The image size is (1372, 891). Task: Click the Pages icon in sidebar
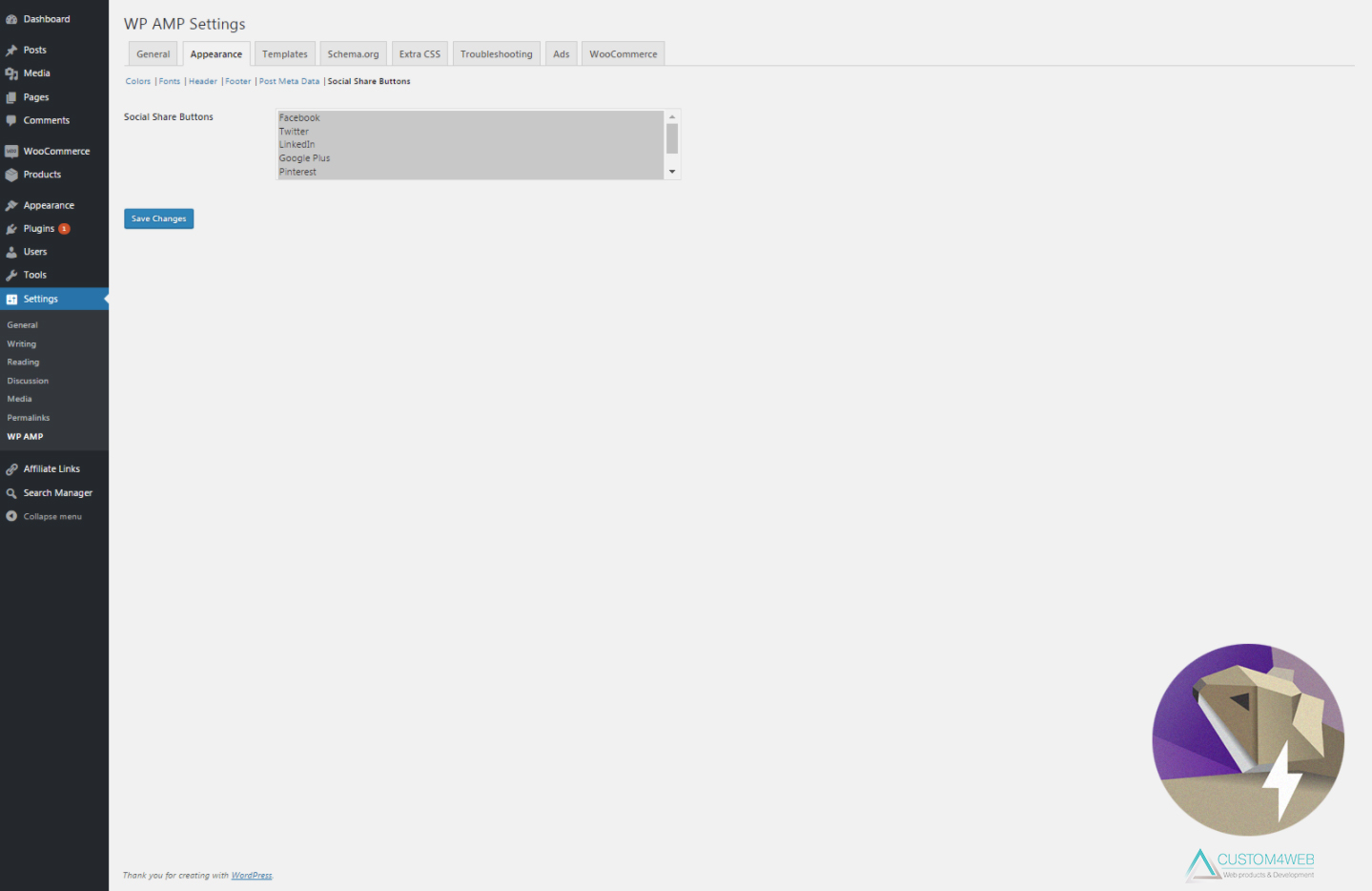[x=11, y=97]
